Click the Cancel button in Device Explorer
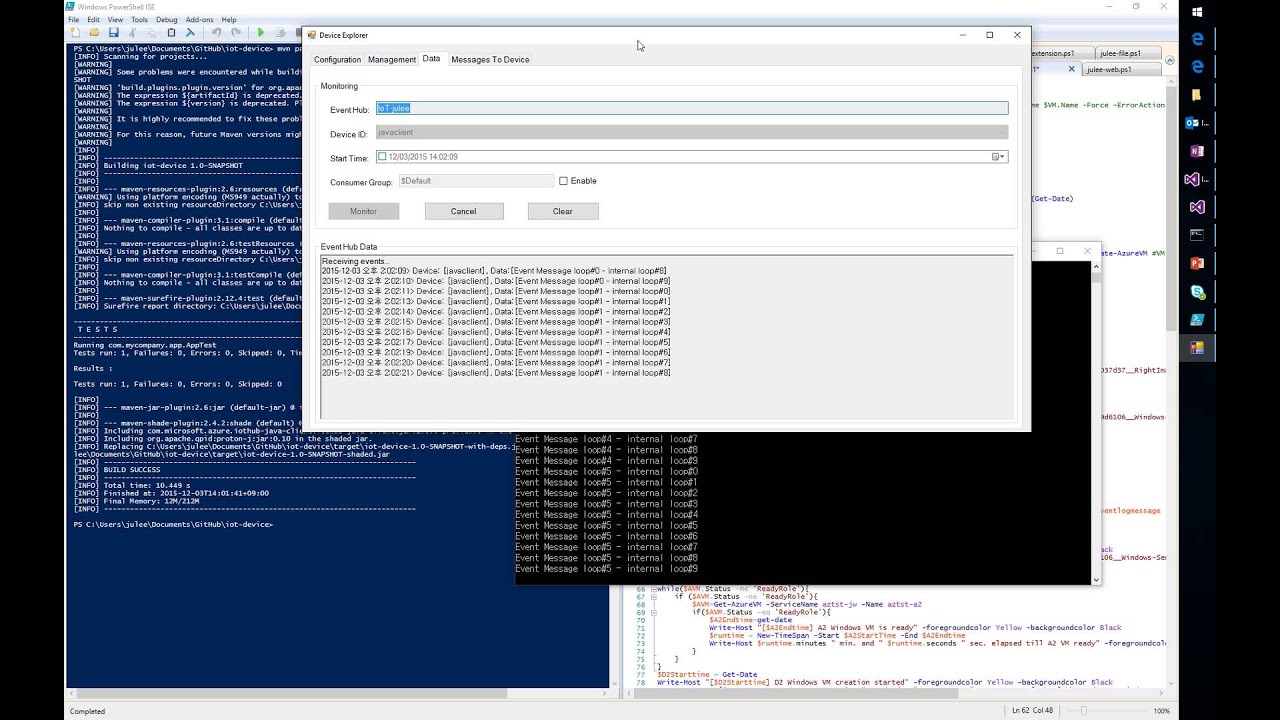The height and width of the screenshot is (720, 1280). [x=464, y=211]
